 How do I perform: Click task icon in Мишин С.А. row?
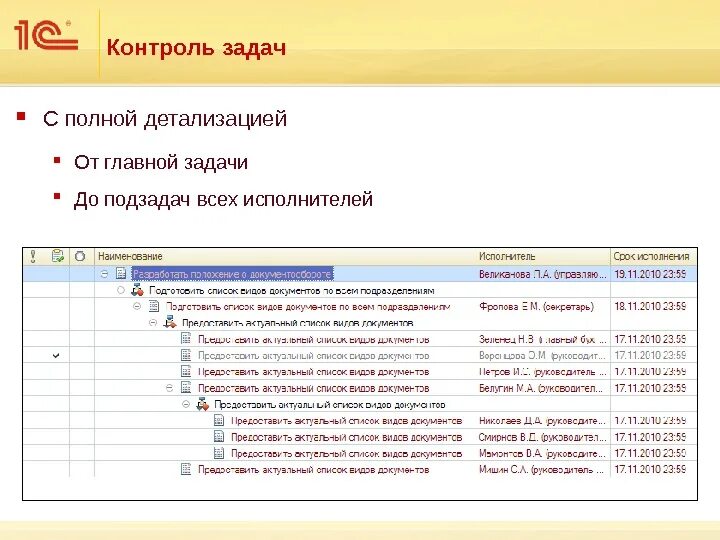coord(186,469)
